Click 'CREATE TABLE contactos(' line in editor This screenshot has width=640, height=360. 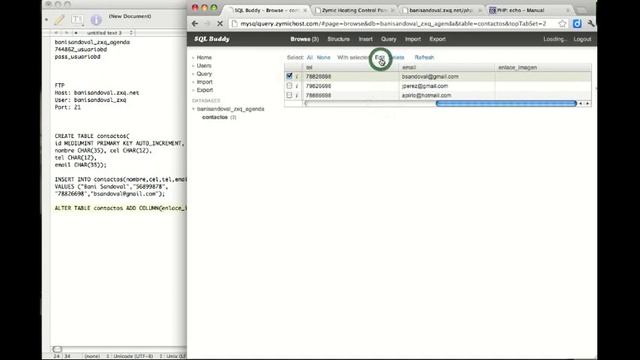pyautogui.click(x=92, y=136)
